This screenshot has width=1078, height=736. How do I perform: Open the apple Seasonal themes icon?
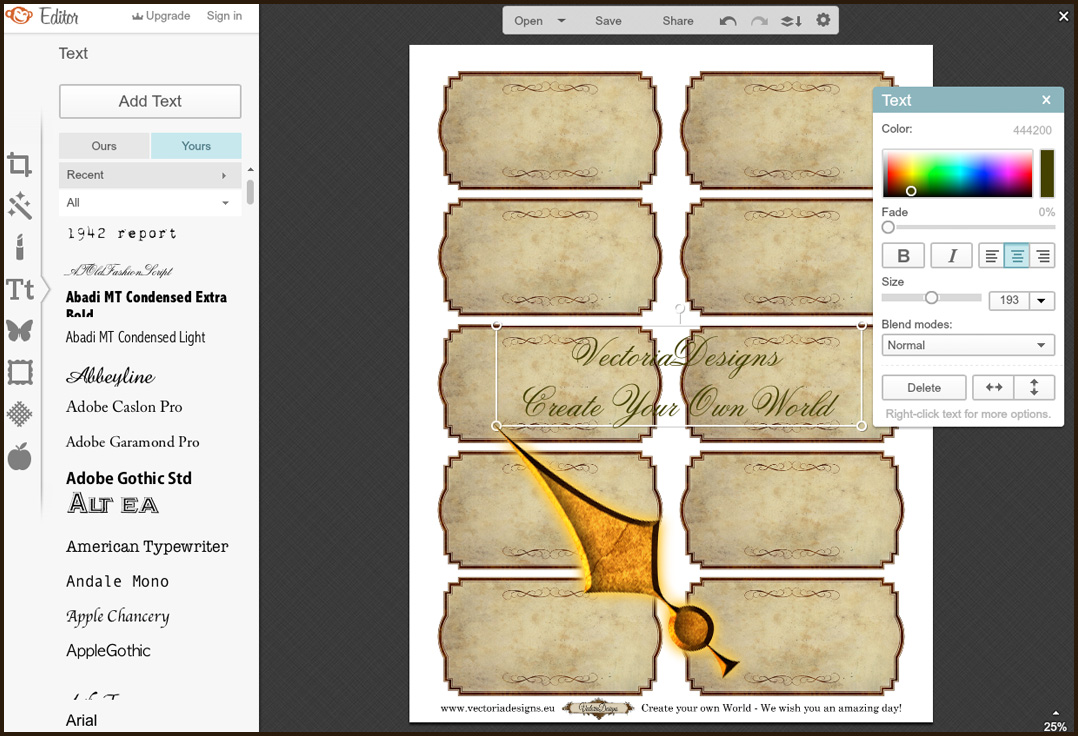[x=19, y=456]
